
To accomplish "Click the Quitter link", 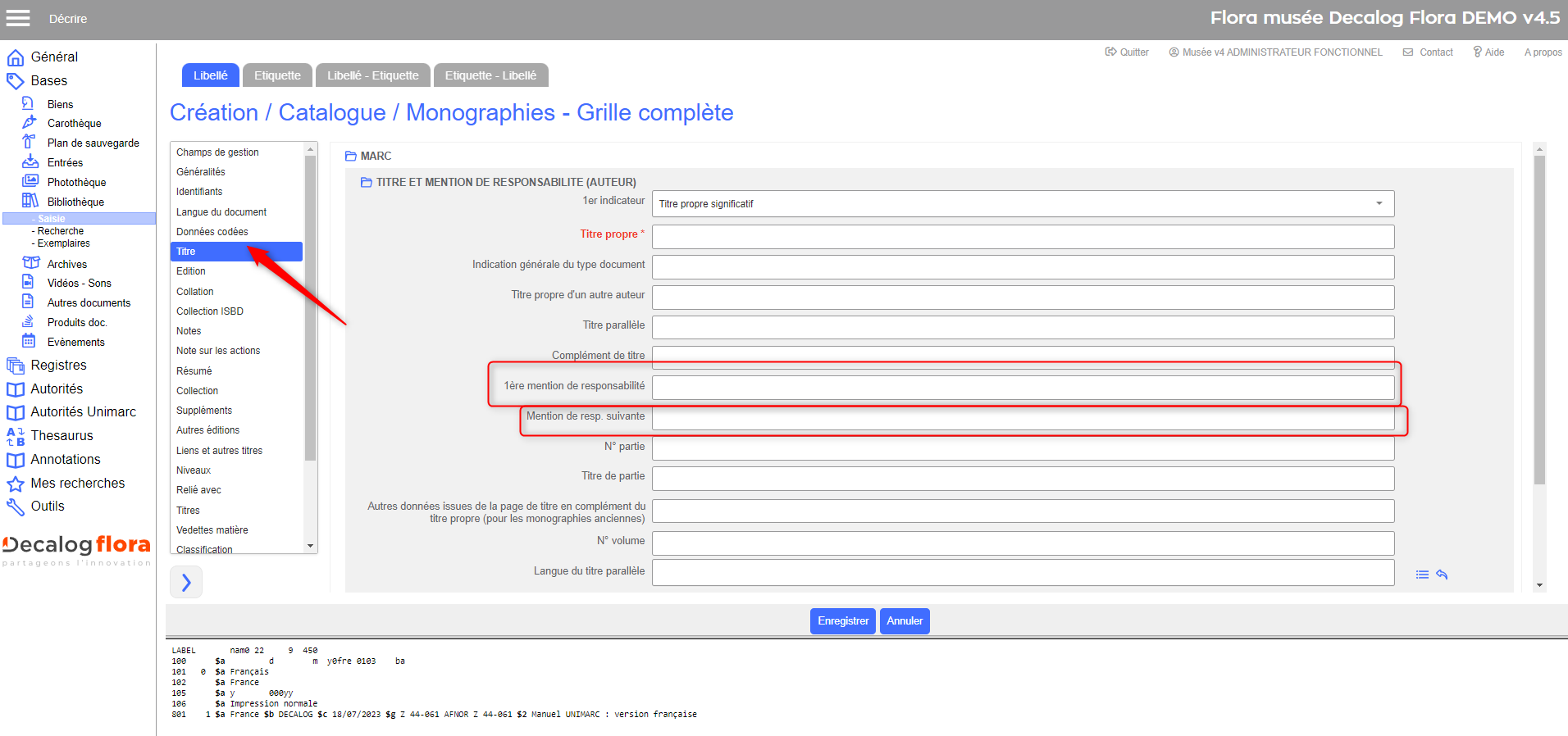I will coord(1127,52).
